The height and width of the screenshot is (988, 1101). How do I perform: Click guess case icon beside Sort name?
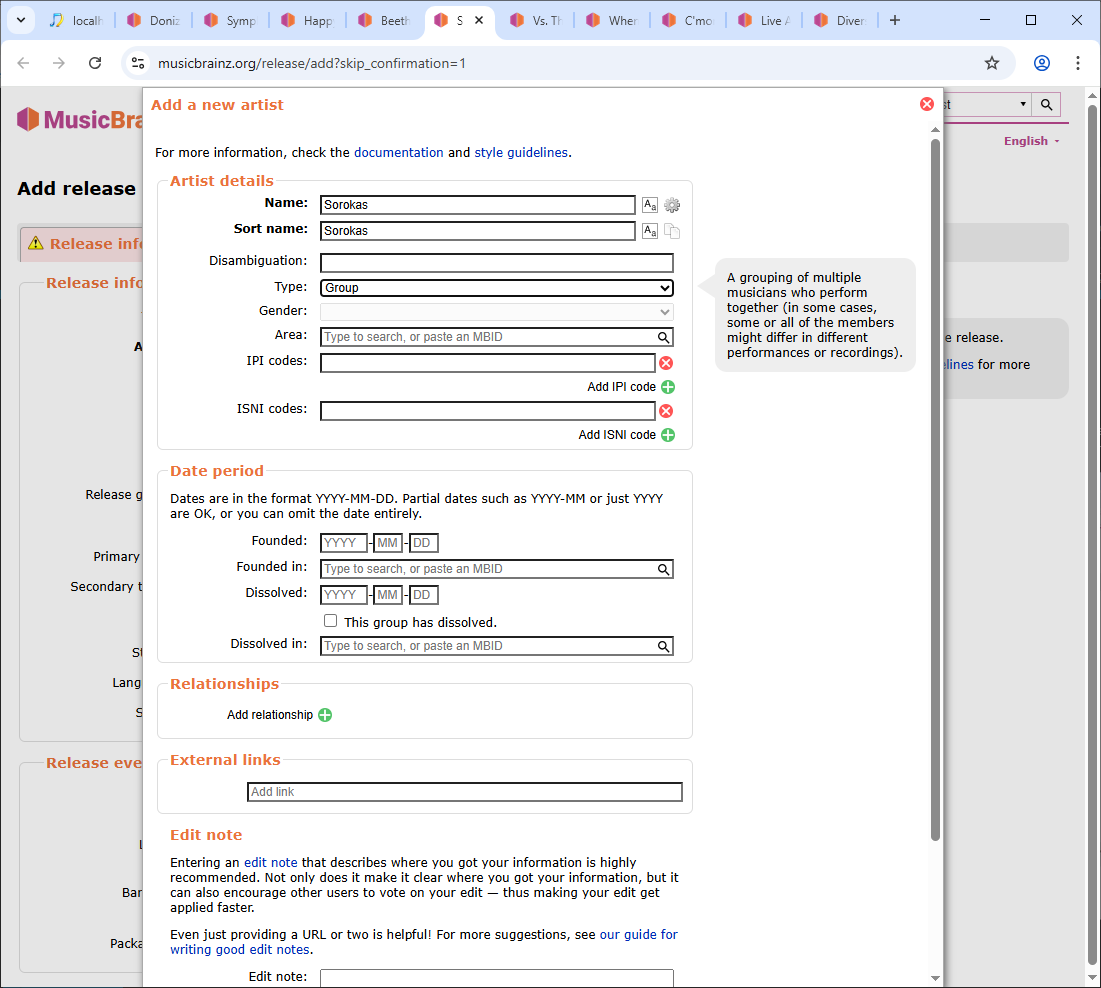click(x=650, y=231)
